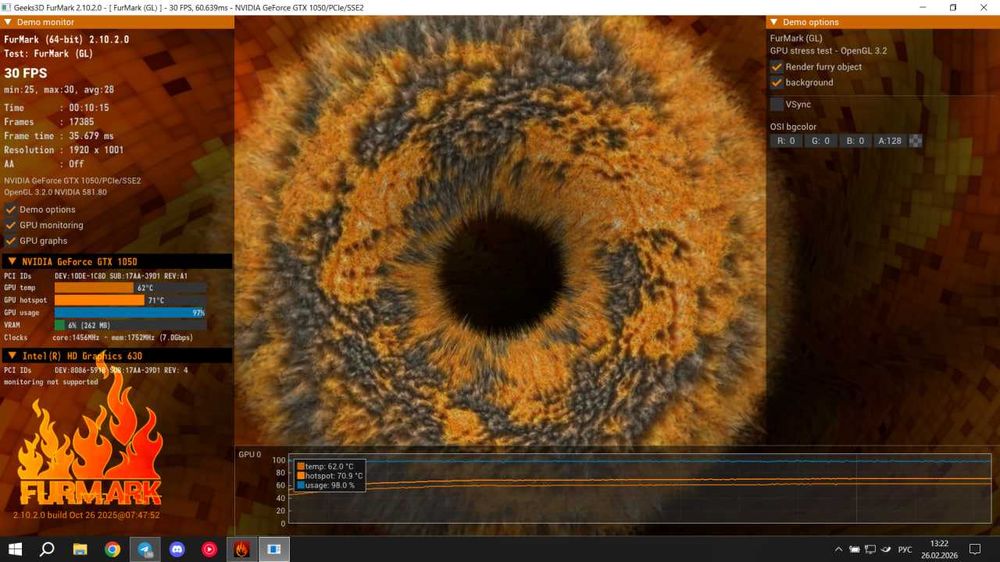Click the temperature graph plot area
This screenshot has height=562, width=1000.
click(640, 489)
